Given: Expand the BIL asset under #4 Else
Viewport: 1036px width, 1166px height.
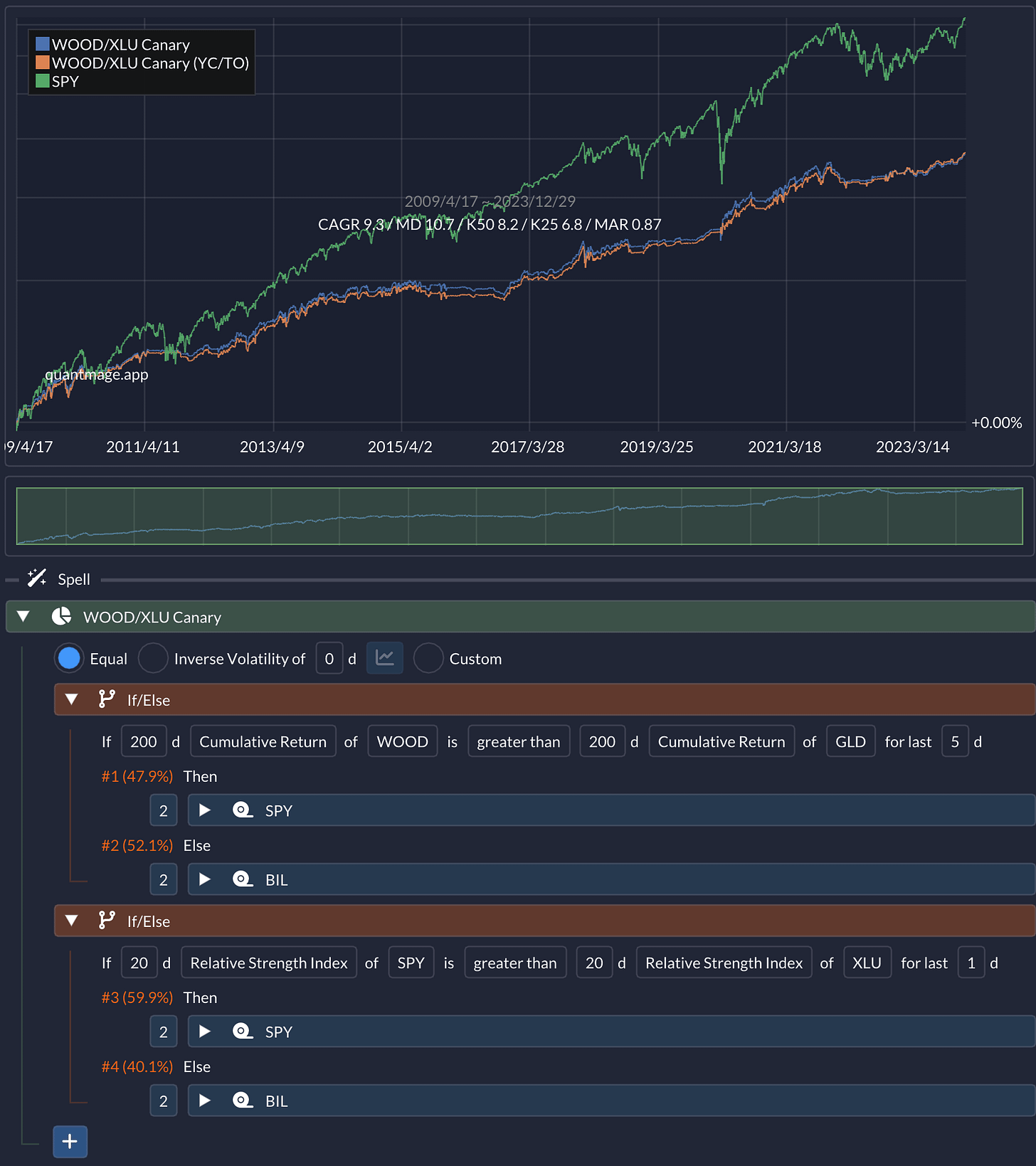Looking at the screenshot, I should click(205, 1101).
